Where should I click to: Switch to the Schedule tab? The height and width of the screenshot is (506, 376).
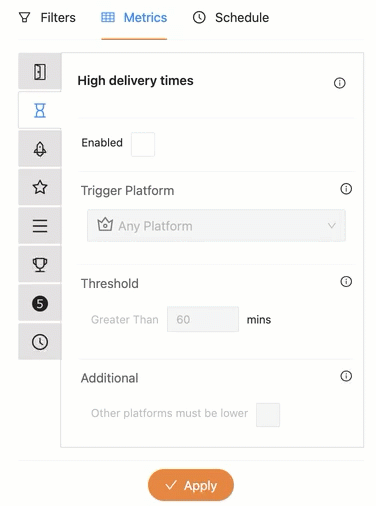click(x=231, y=18)
